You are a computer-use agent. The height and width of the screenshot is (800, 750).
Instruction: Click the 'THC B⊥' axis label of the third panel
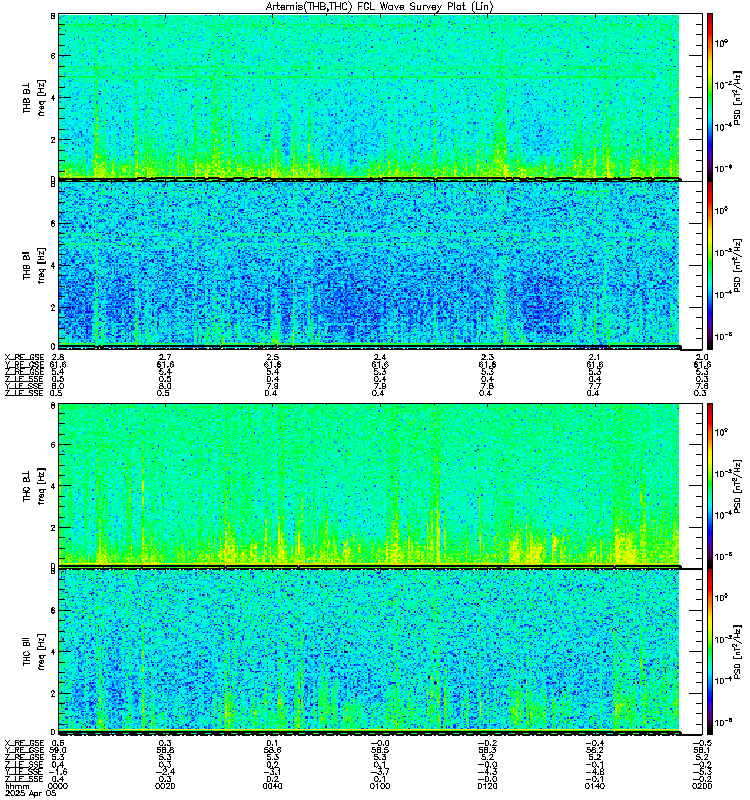[x=27, y=486]
